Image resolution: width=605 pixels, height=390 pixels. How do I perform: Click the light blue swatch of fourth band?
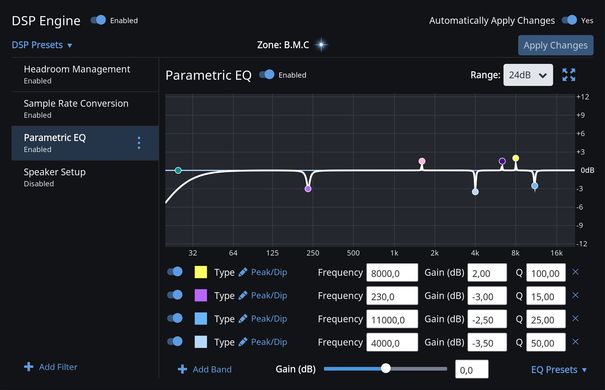tap(201, 342)
